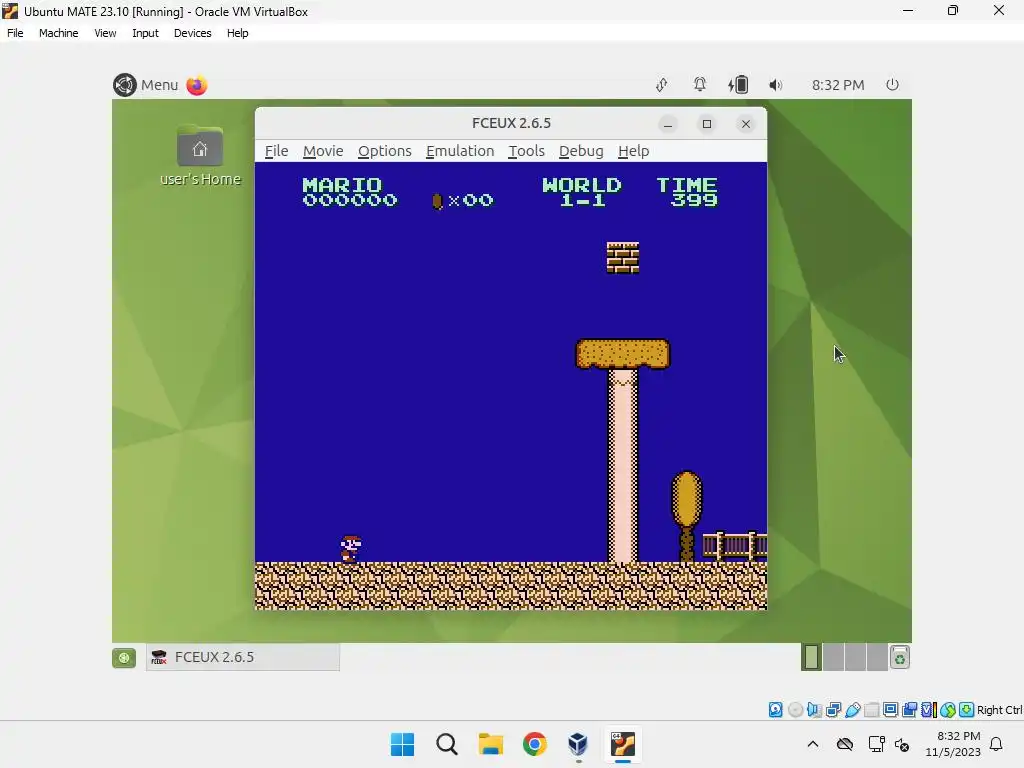
Task: Click VirtualBox USB devices status icon
Action: pos(852,710)
